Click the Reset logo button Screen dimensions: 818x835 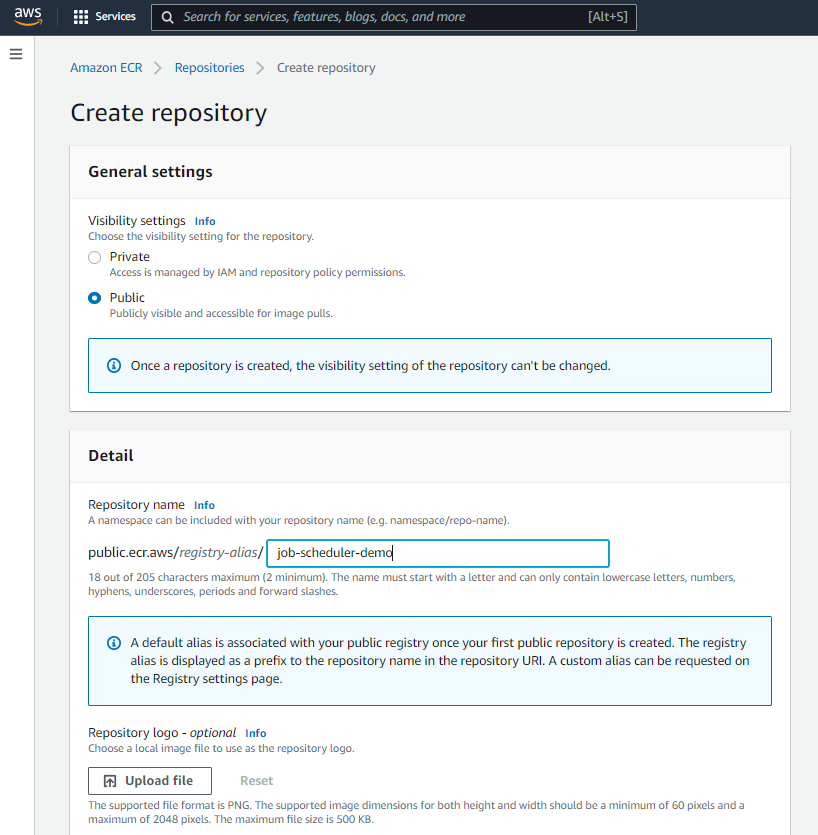click(257, 781)
